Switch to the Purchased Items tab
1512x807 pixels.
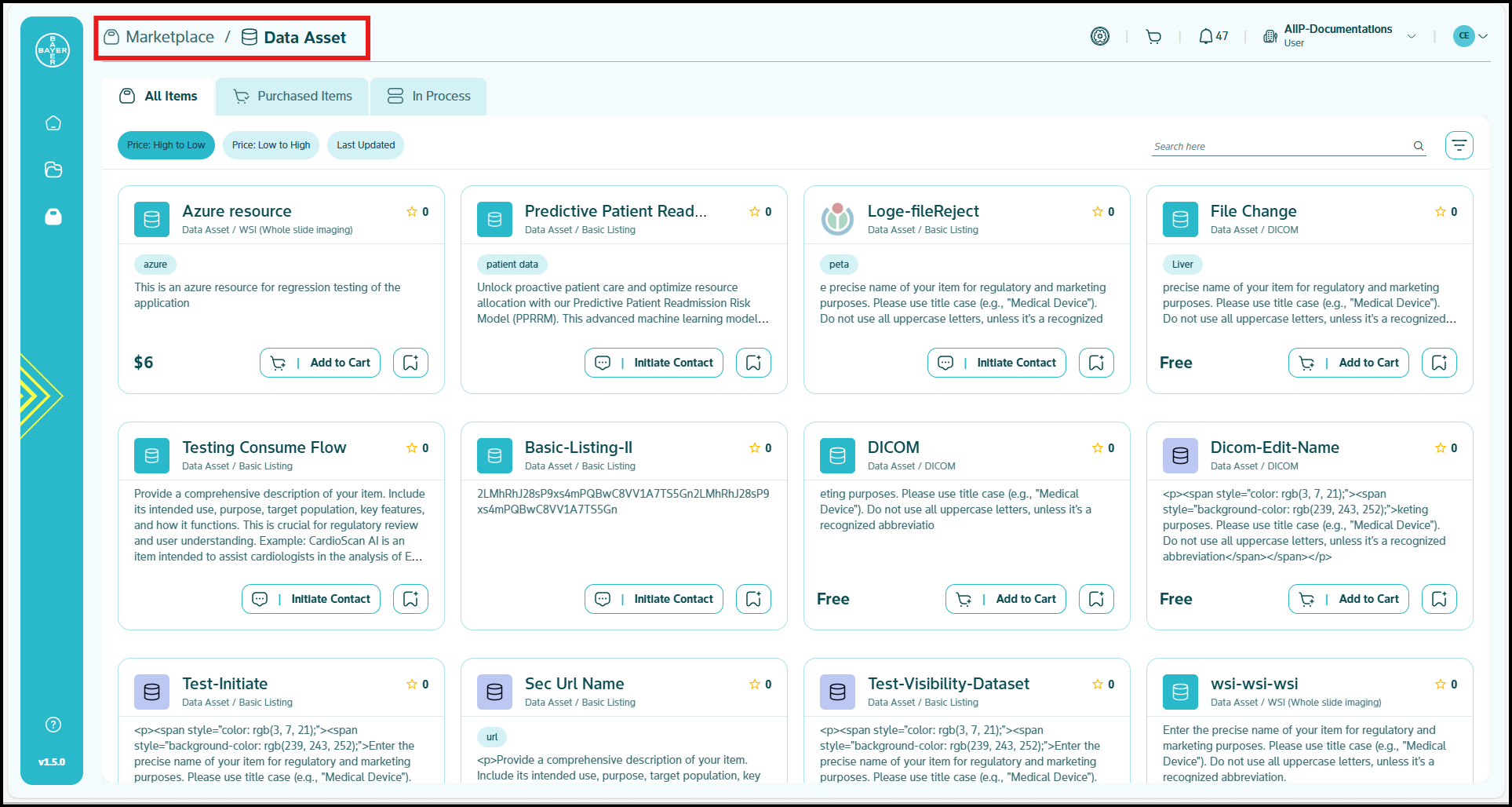click(x=291, y=96)
